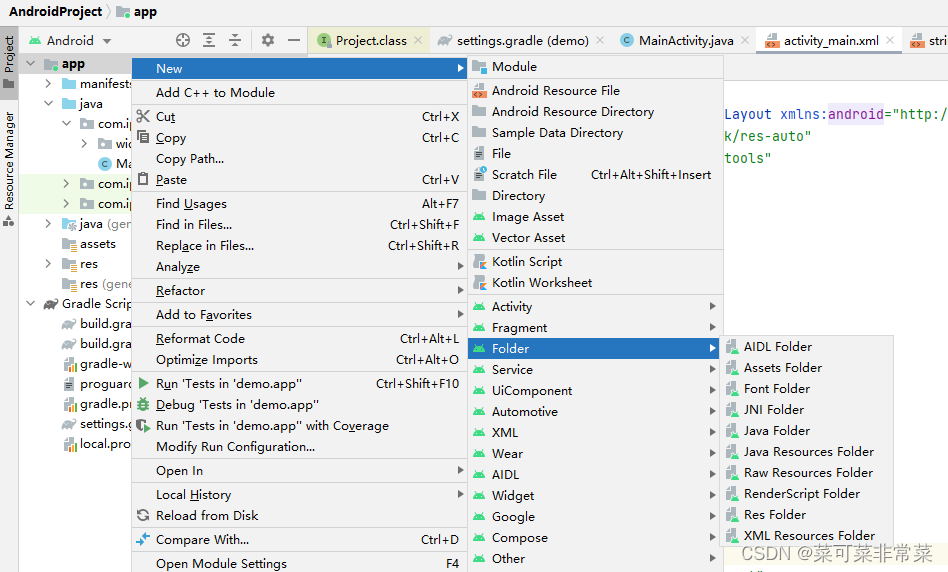The height and width of the screenshot is (572, 948).
Task: Close the MainActivity.java tab
Action: (x=745, y=41)
